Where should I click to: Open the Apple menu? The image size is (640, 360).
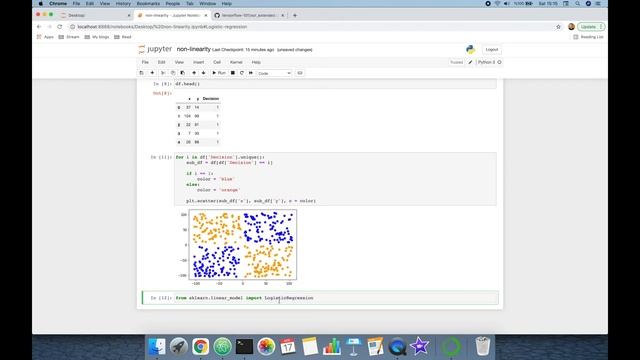[x=40, y=4]
